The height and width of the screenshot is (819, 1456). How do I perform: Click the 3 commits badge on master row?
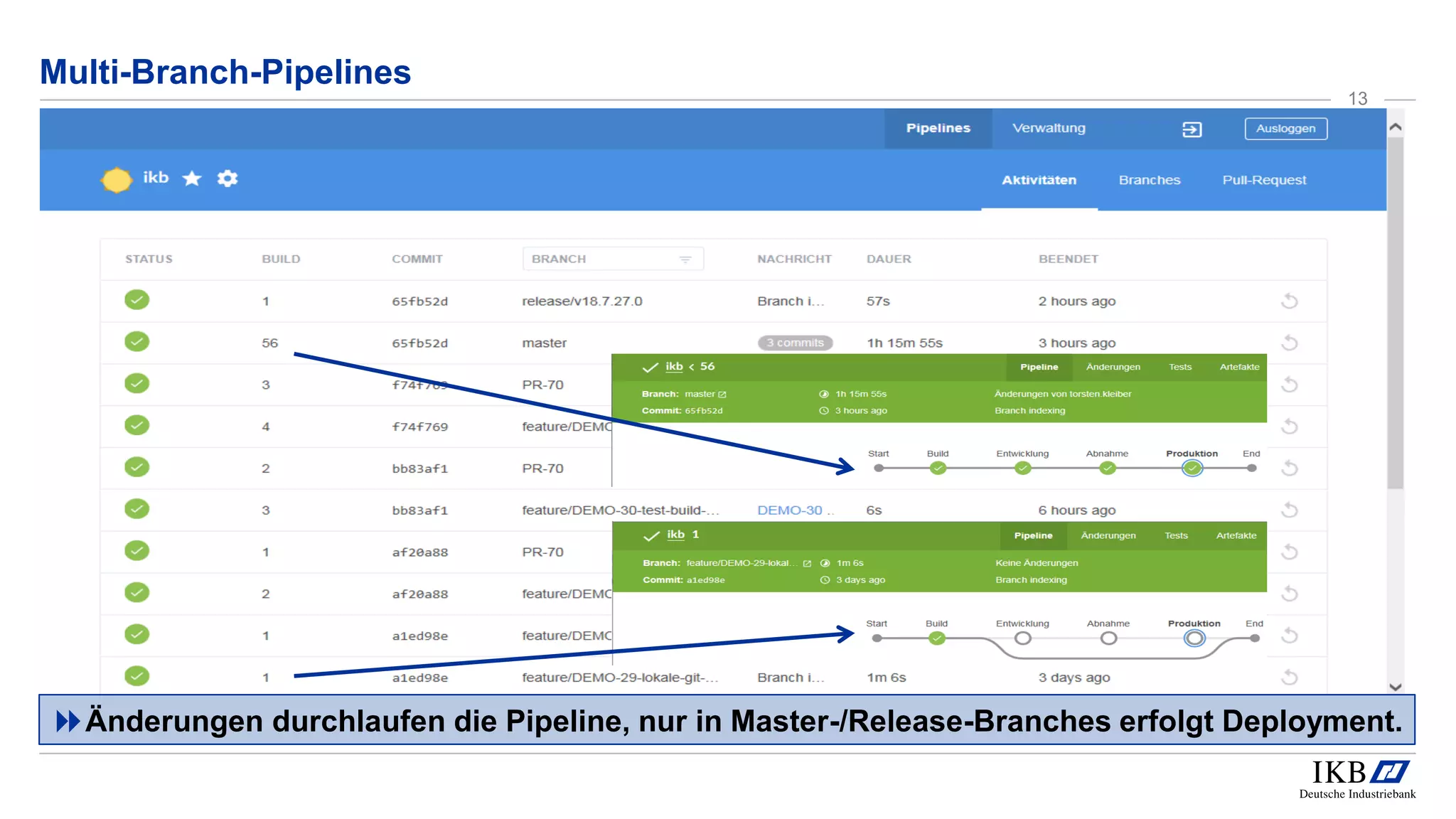click(795, 343)
